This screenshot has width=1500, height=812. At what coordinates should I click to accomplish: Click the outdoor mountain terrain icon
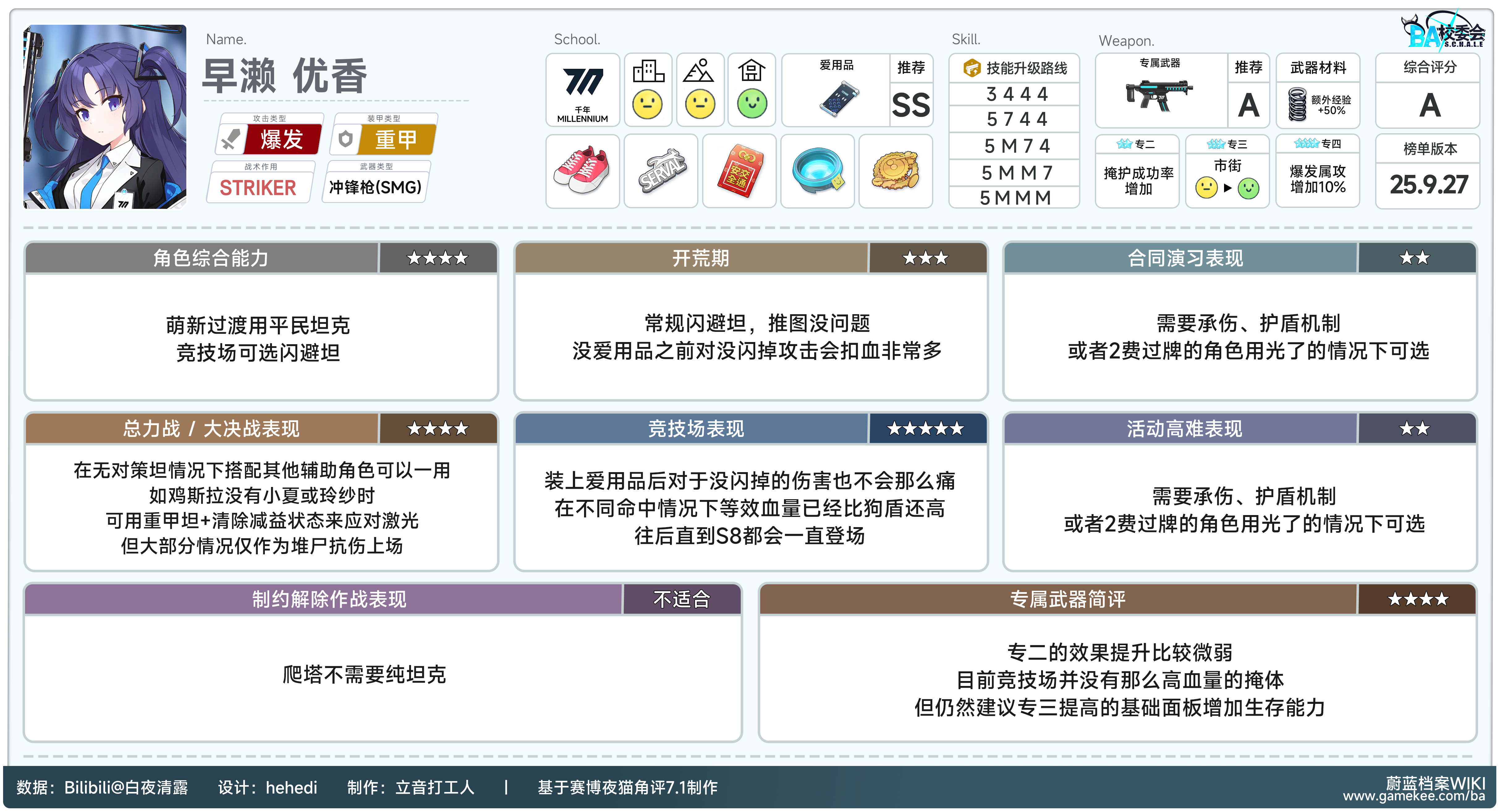(x=699, y=71)
